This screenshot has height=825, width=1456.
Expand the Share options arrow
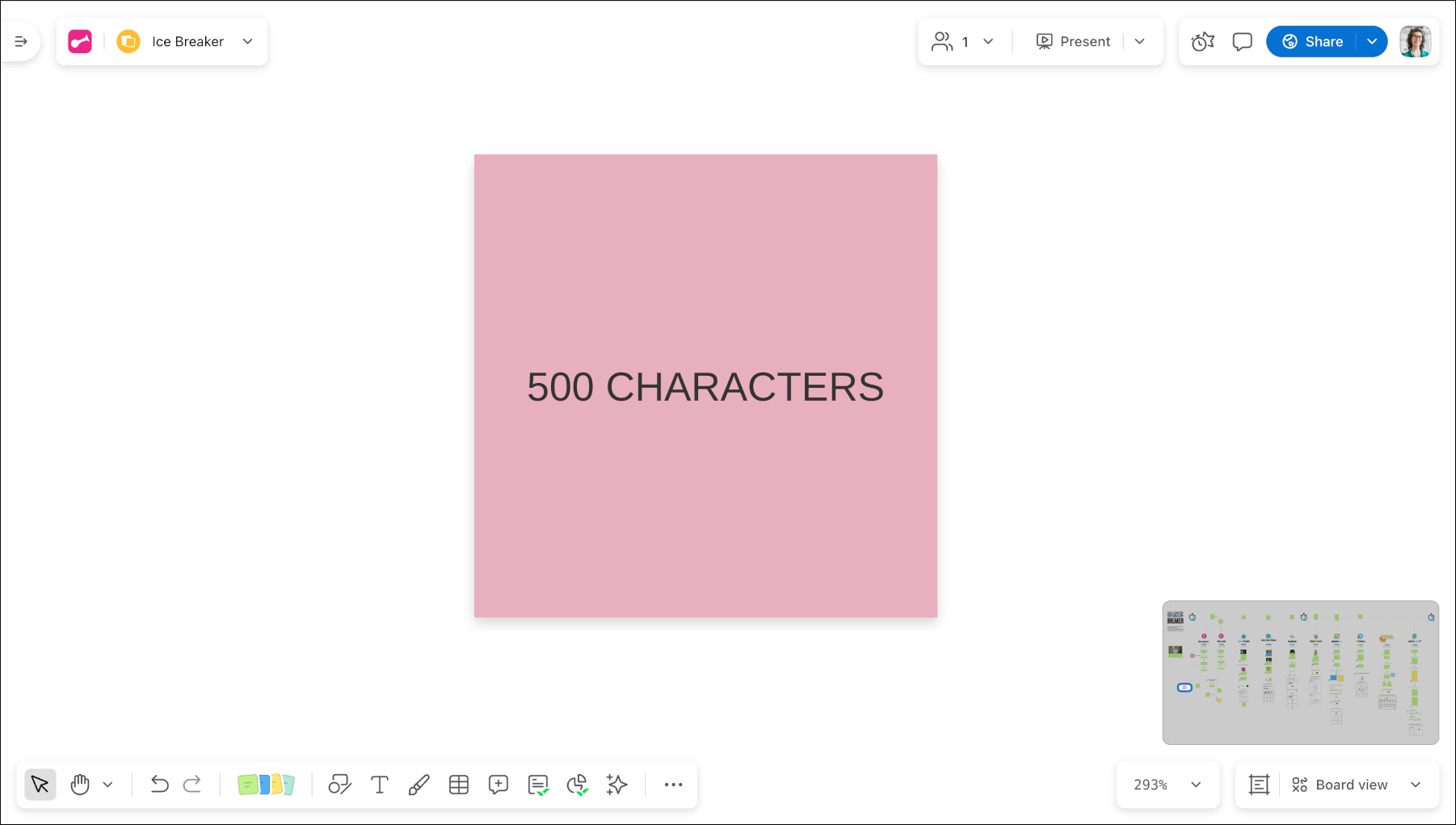(1372, 41)
